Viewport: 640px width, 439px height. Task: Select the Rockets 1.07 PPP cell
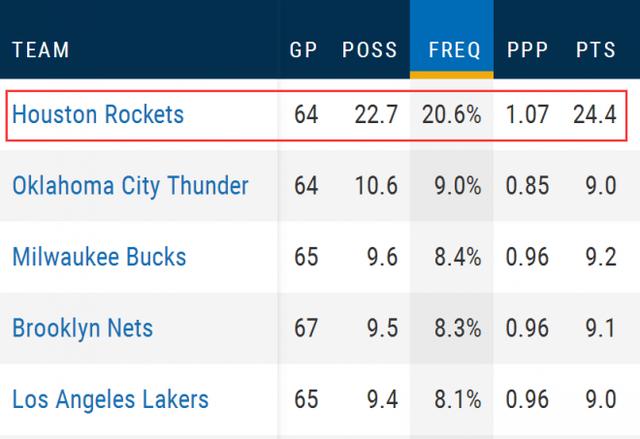(527, 114)
